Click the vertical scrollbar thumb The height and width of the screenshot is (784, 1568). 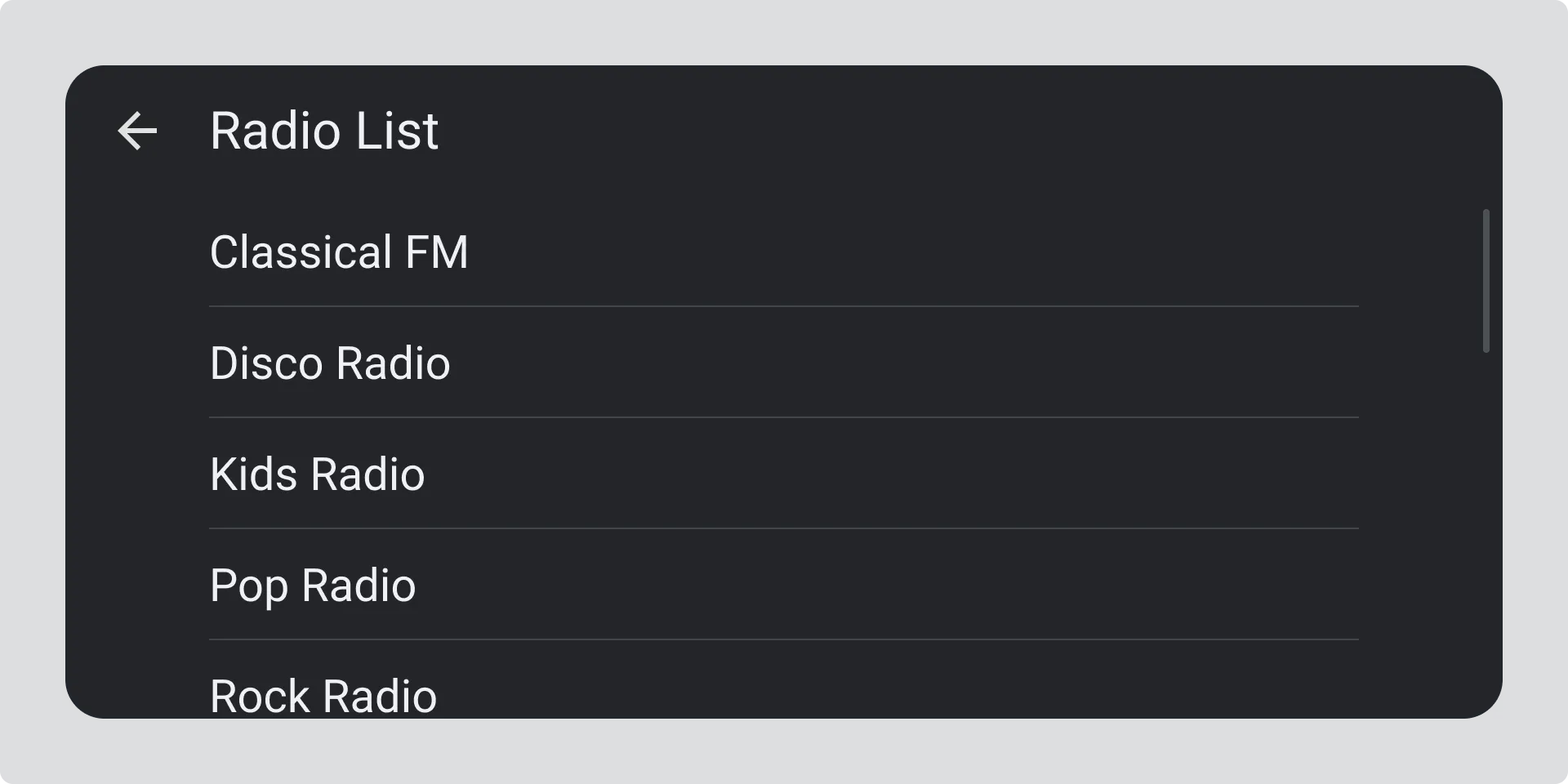pyautogui.click(x=1486, y=281)
